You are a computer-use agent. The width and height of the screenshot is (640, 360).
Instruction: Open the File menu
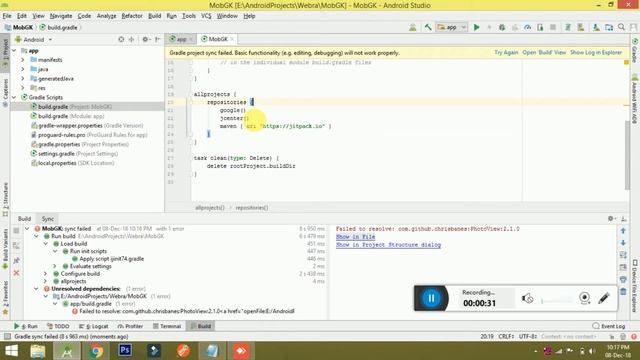(7, 16)
